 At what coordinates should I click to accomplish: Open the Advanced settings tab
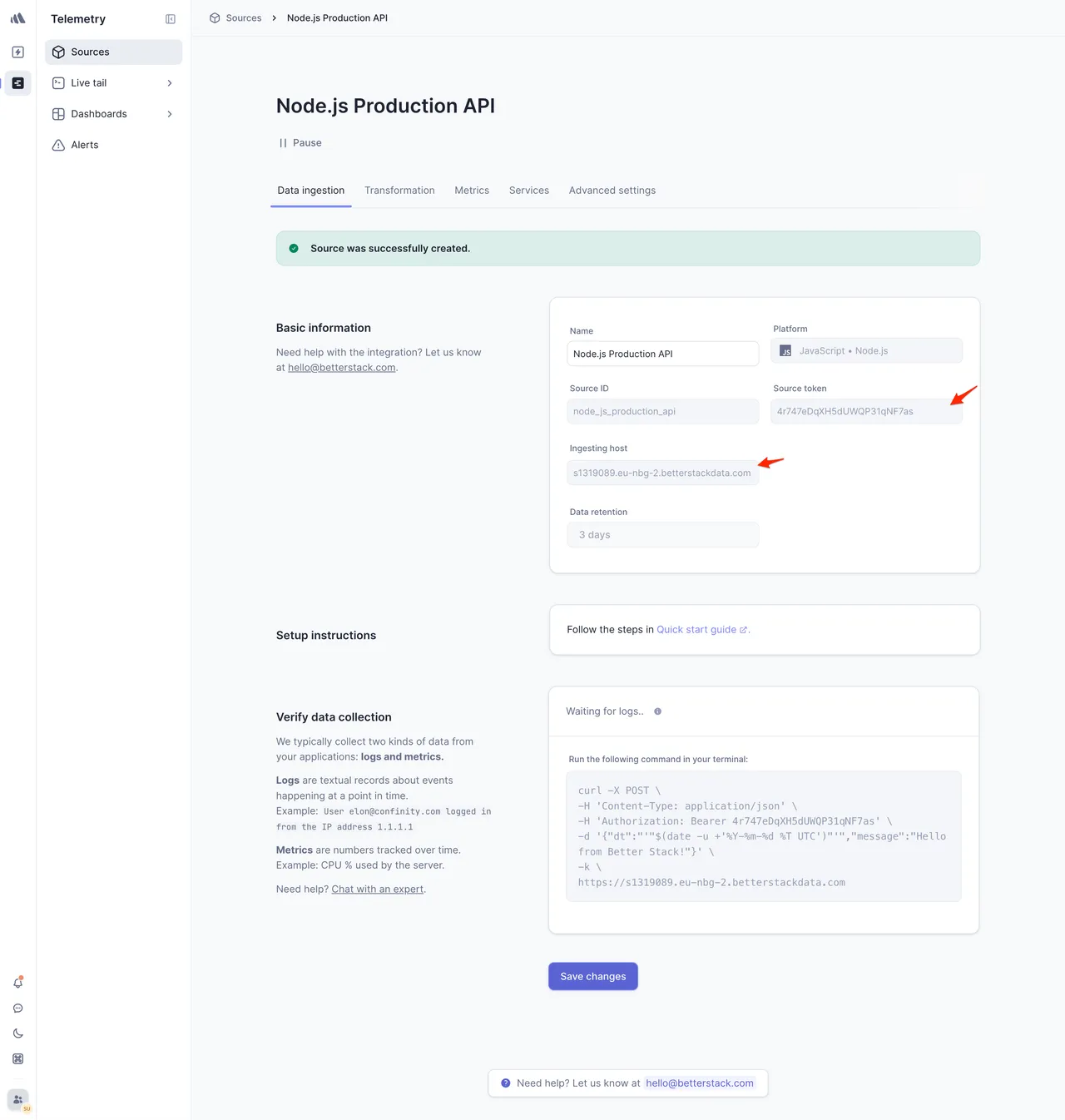tap(612, 191)
